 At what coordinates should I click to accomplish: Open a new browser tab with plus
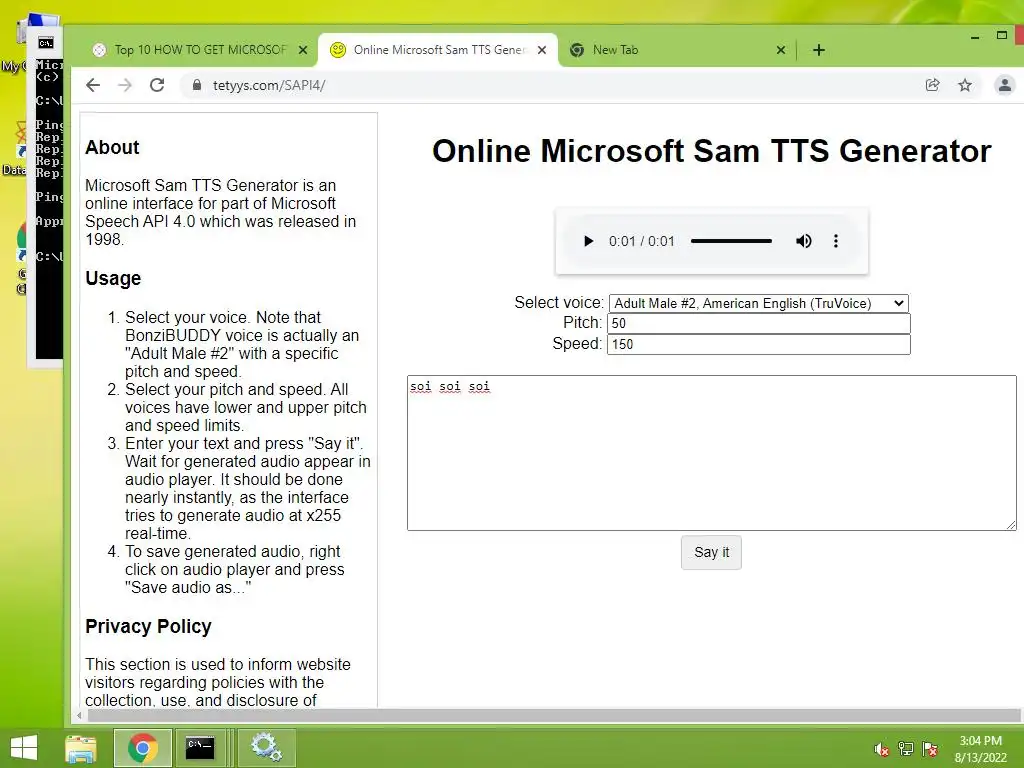(x=818, y=50)
